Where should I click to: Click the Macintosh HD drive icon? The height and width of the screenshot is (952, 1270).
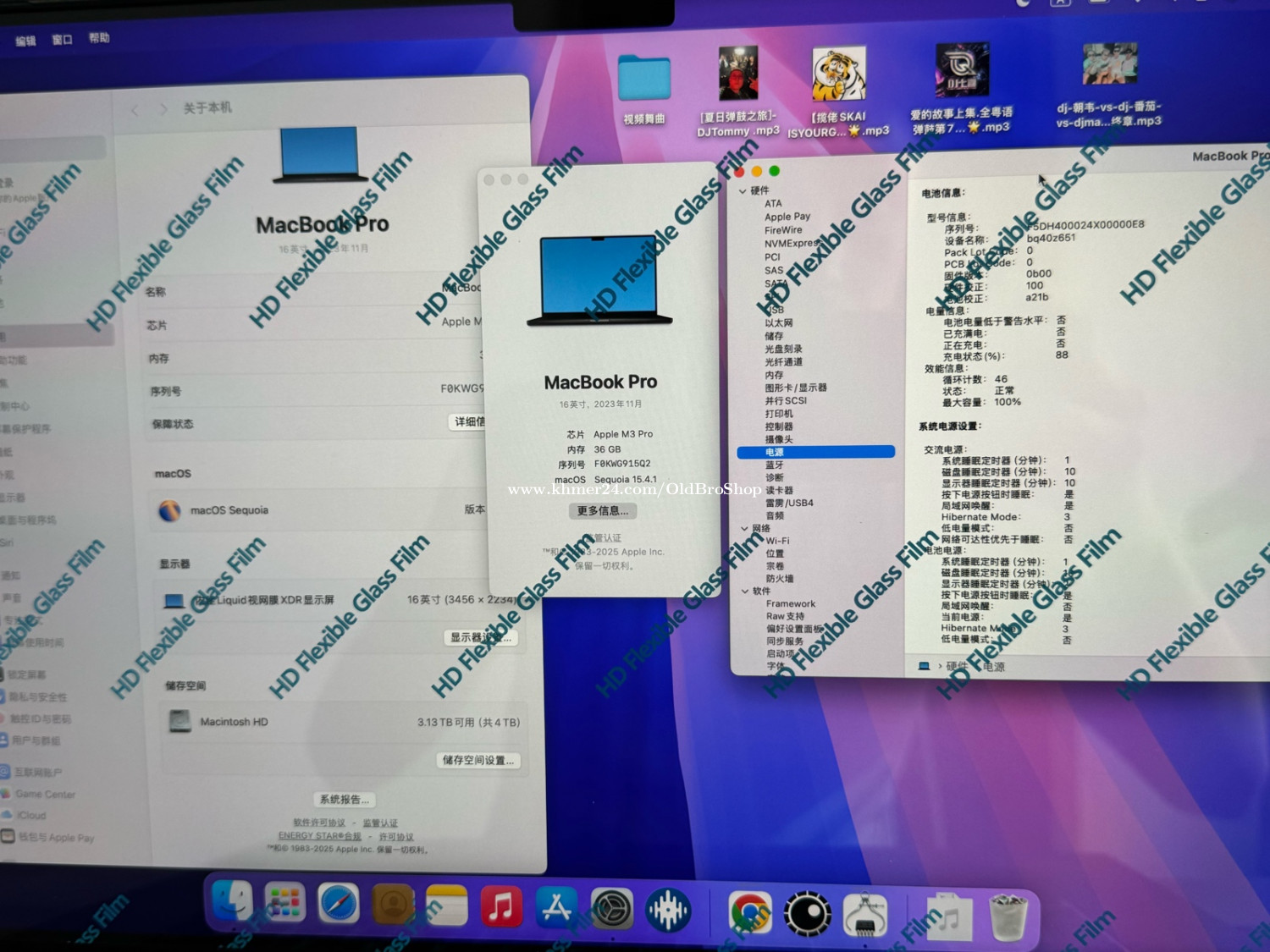(179, 721)
